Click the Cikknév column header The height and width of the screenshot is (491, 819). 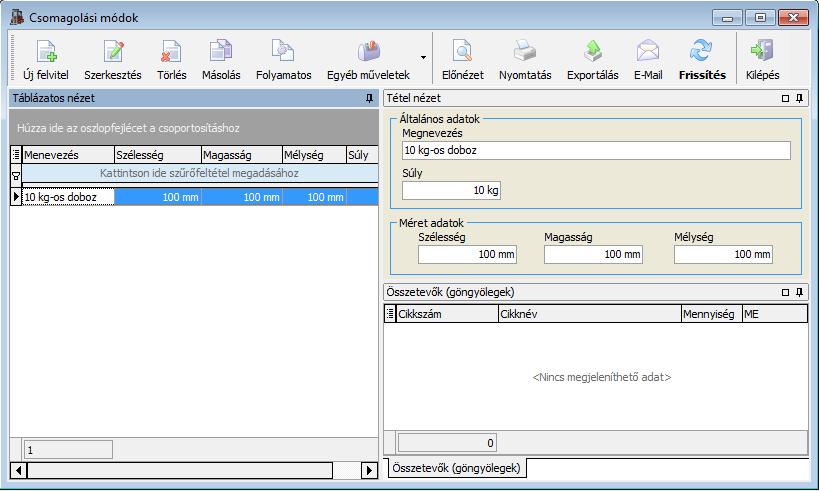pos(590,314)
